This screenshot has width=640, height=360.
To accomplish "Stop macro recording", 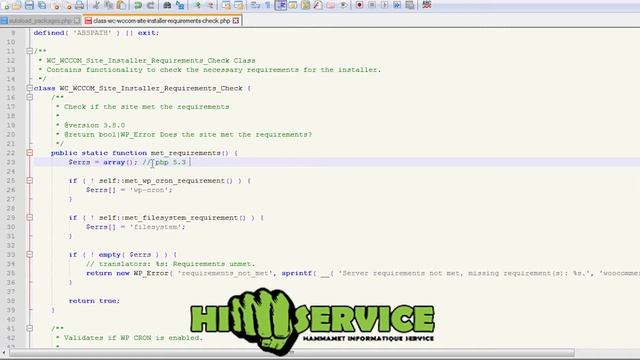I will (x=372, y=5).
